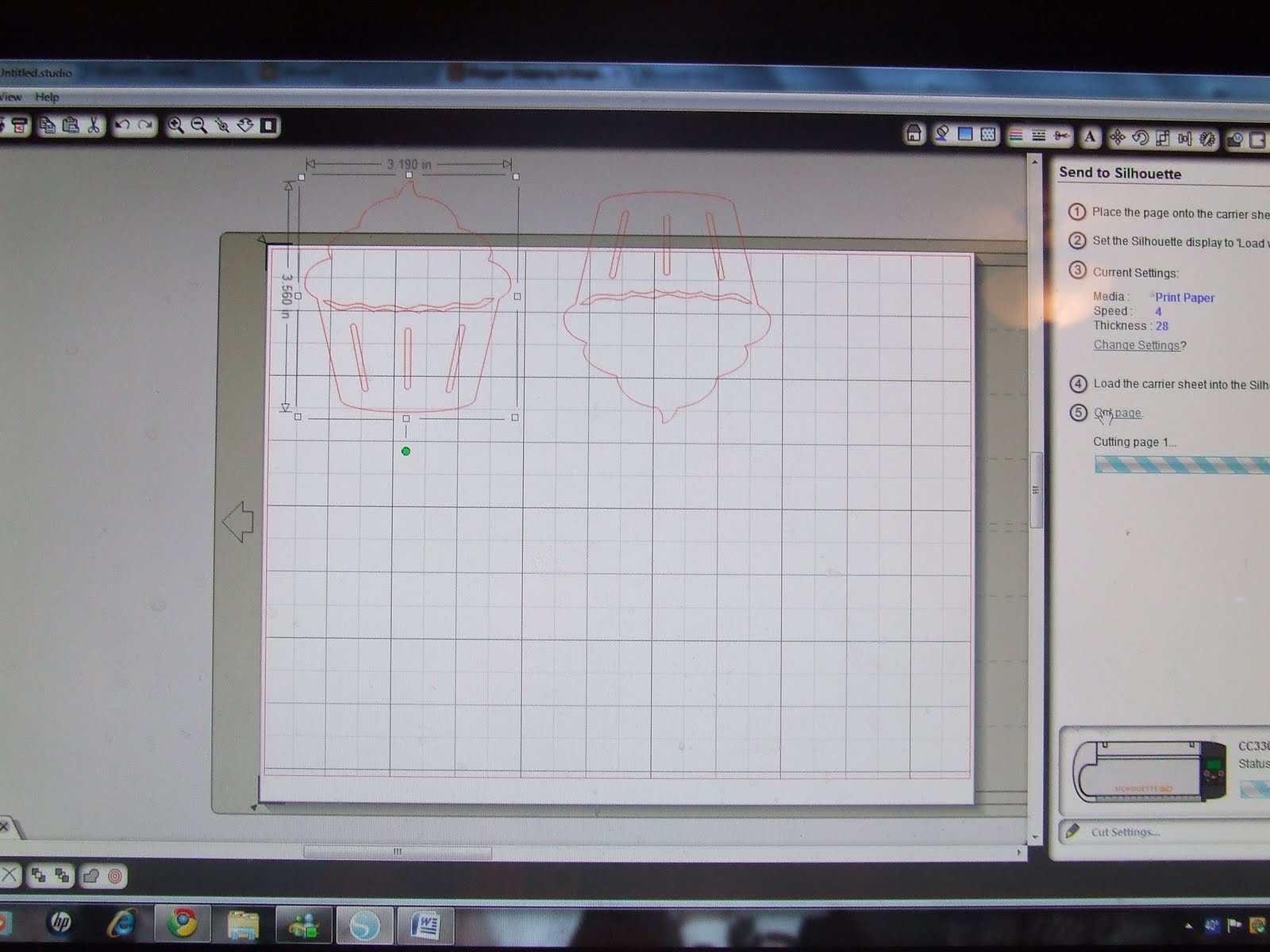Open the cut style scissors panel

pos(1061,136)
